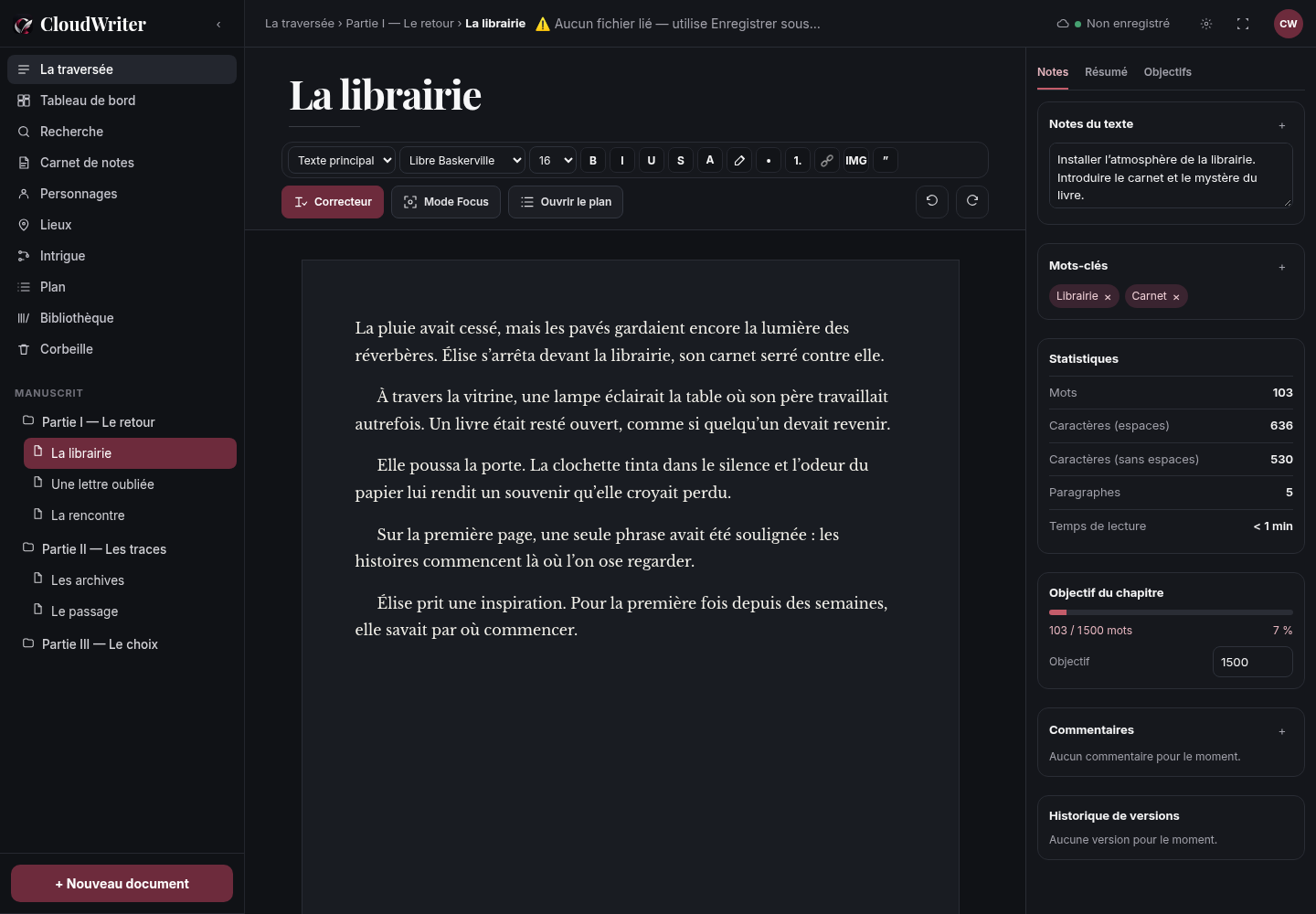Collapse the left sidebar
The height and width of the screenshot is (914, 1316).
click(x=218, y=25)
